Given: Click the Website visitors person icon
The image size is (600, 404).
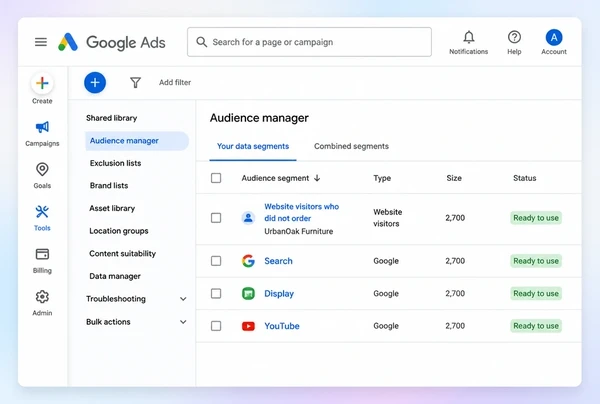Looking at the screenshot, I should click(248, 218).
